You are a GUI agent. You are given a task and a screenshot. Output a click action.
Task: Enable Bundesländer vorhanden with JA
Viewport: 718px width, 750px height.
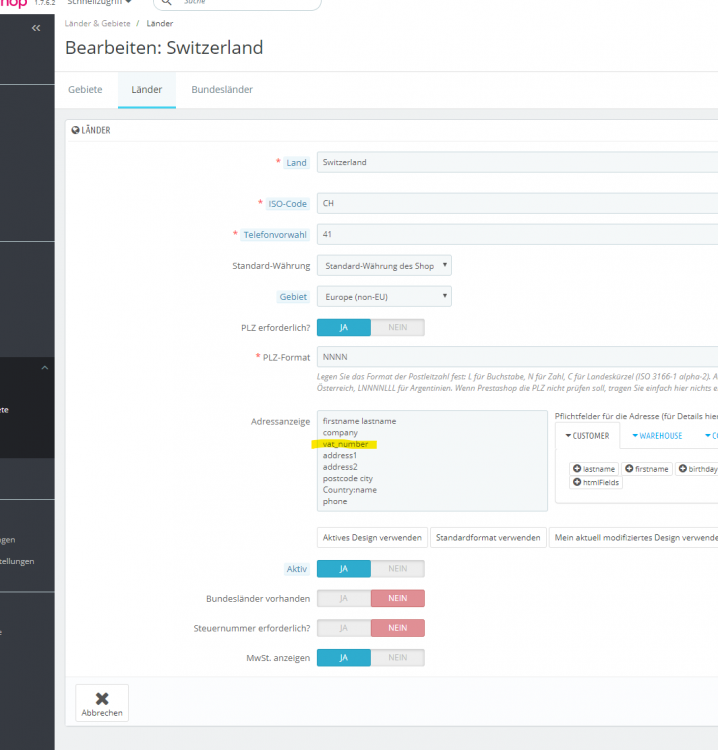click(x=344, y=598)
